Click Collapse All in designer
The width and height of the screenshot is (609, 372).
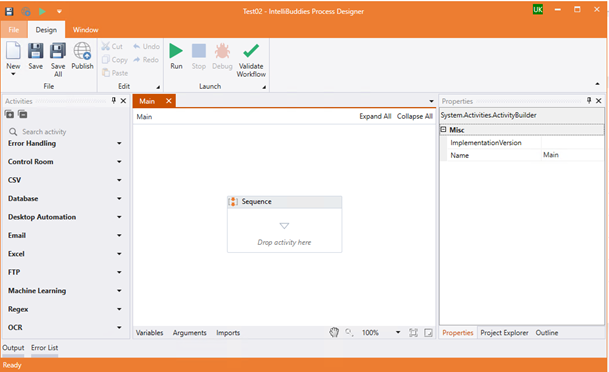414,116
